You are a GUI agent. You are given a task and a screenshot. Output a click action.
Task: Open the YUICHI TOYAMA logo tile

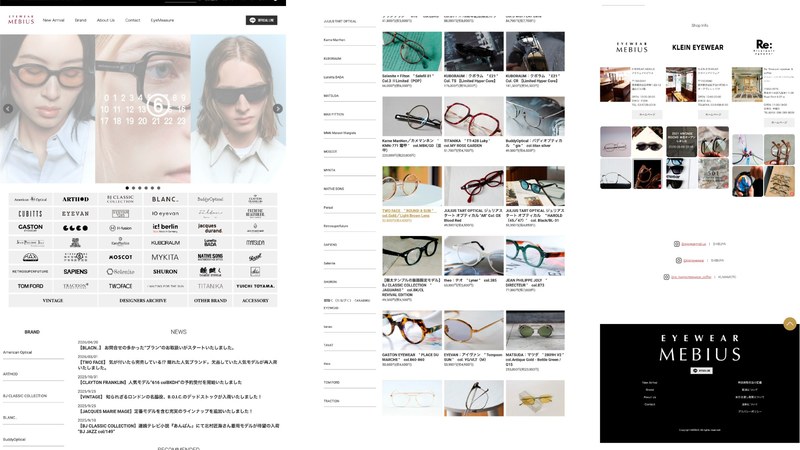[255, 286]
